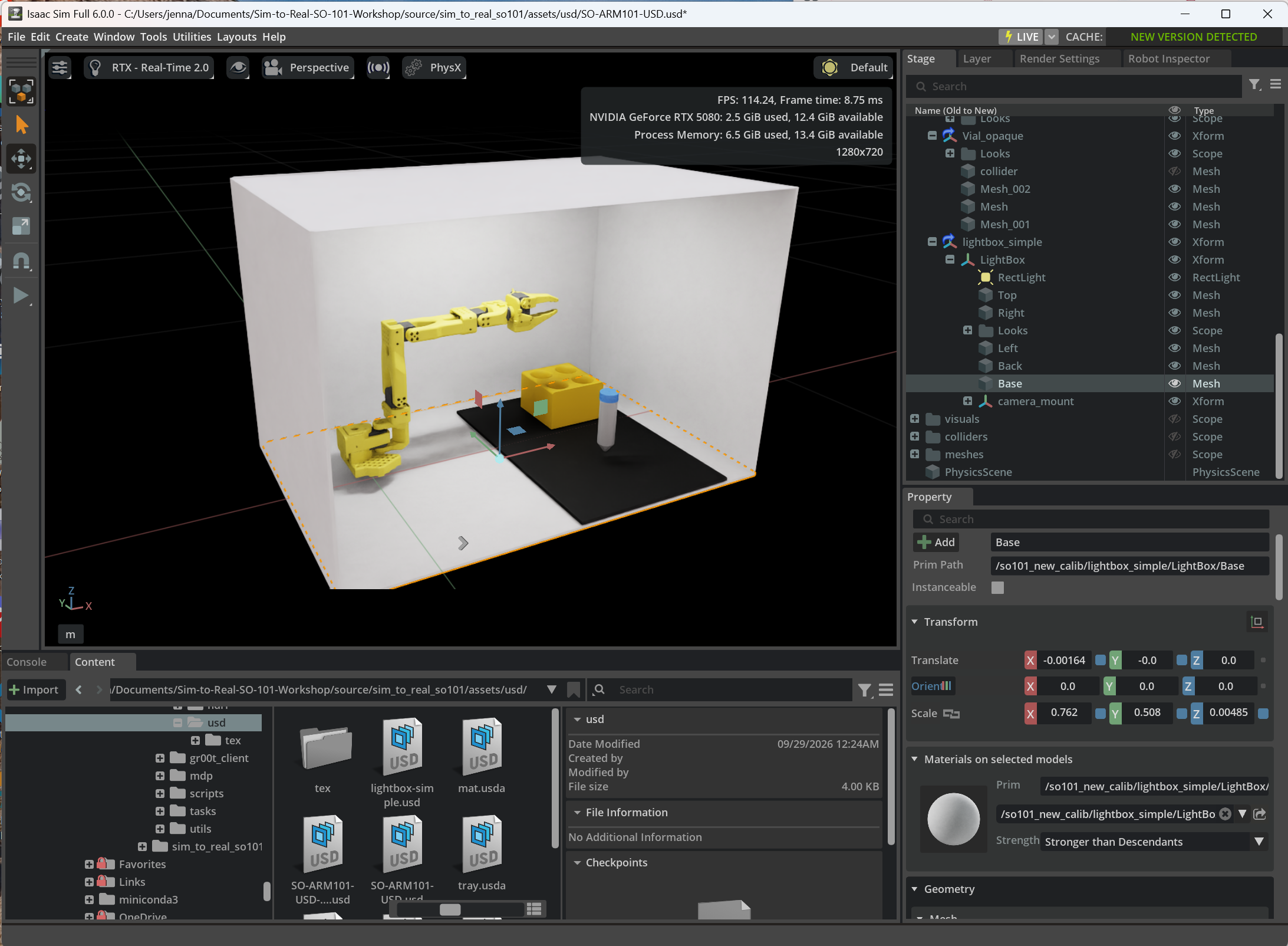
Task: Open the LIVE dropdown arrow
Action: pos(1052,37)
